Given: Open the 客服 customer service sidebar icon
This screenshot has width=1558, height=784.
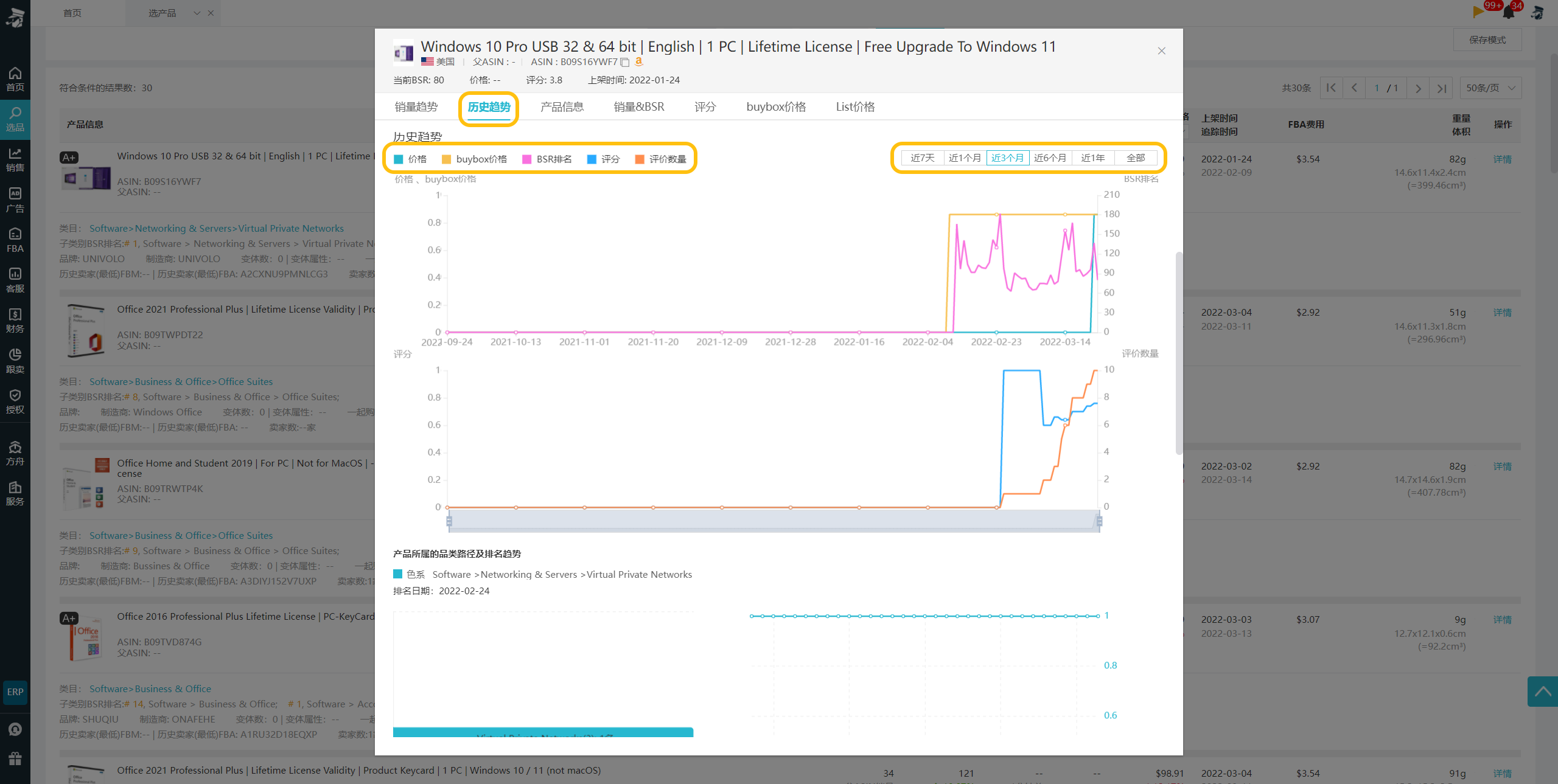Looking at the screenshot, I should 15,280.
